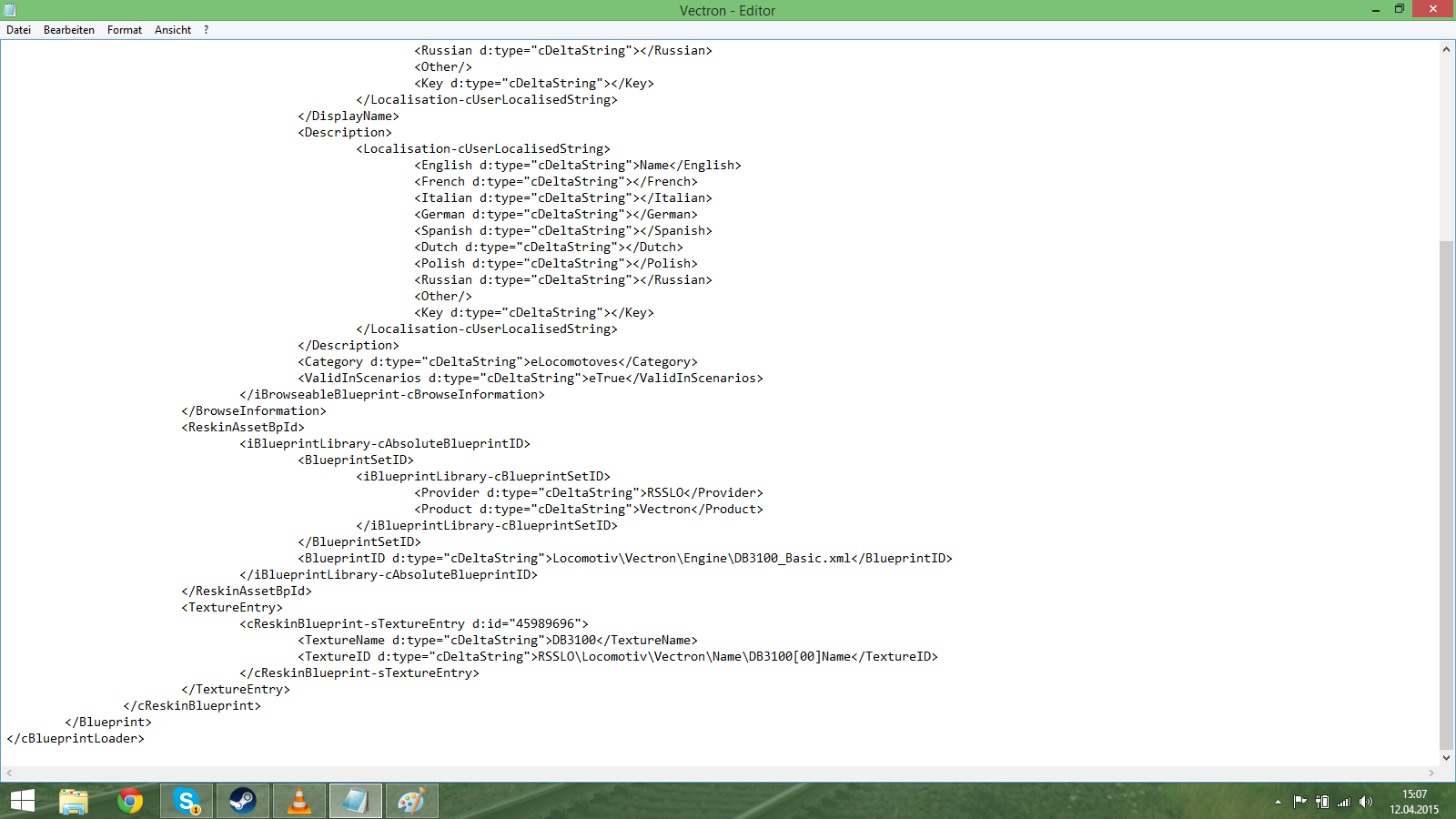Open the volume control tray icon
1456x819 pixels.
pyautogui.click(x=1365, y=802)
